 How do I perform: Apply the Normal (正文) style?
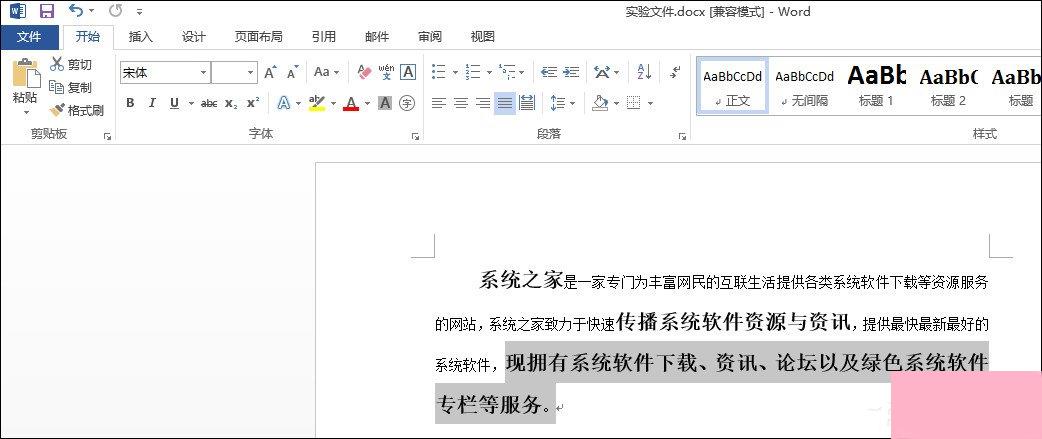pos(732,86)
